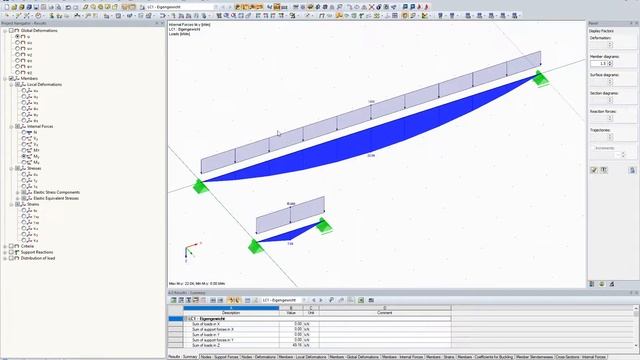Image resolution: width=640 pixels, height=360 pixels.
Task: Go to previous load case in main toolbar
Action: 223,7
